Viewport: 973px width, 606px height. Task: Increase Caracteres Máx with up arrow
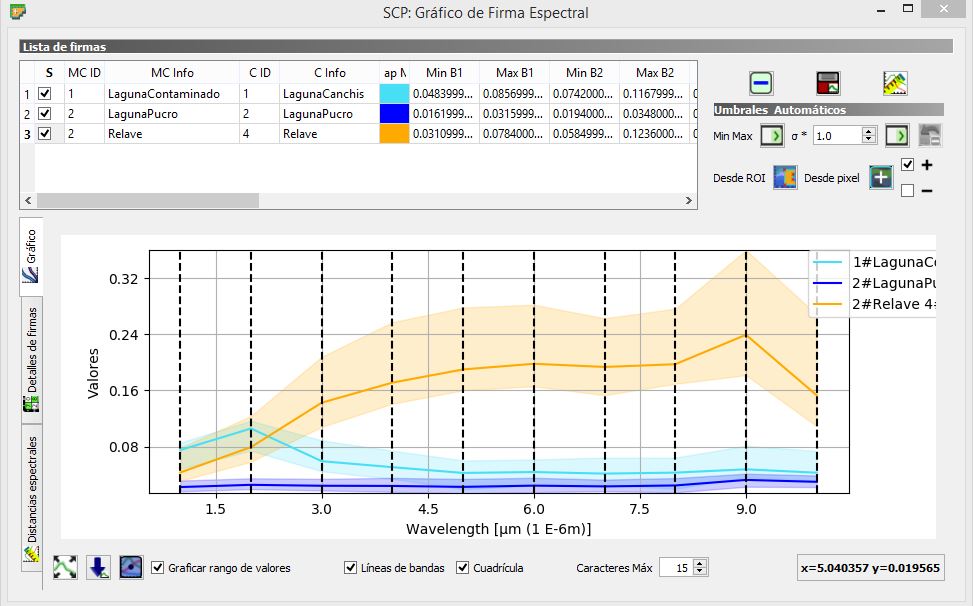click(x=700, y=563)
